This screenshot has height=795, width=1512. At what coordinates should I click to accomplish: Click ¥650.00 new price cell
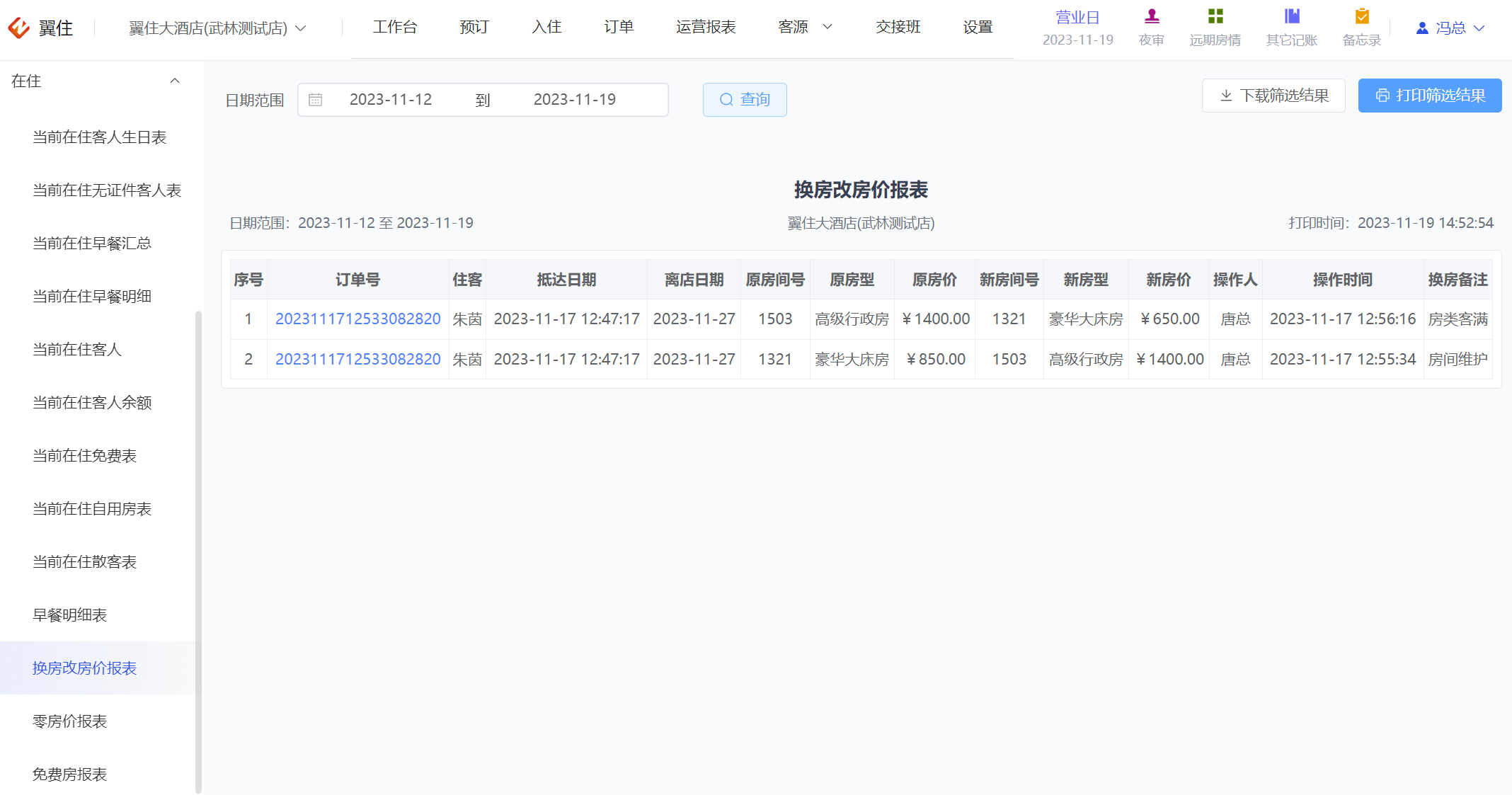pos(1169,319)
